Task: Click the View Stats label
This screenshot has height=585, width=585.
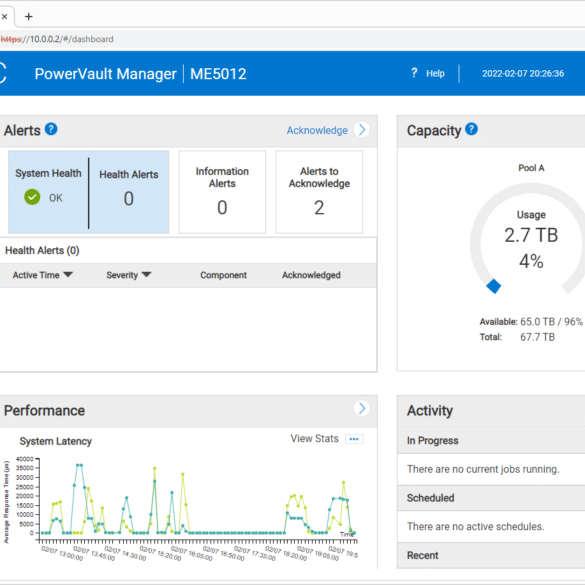Action: pyautogui.click(x=315, y=438)
